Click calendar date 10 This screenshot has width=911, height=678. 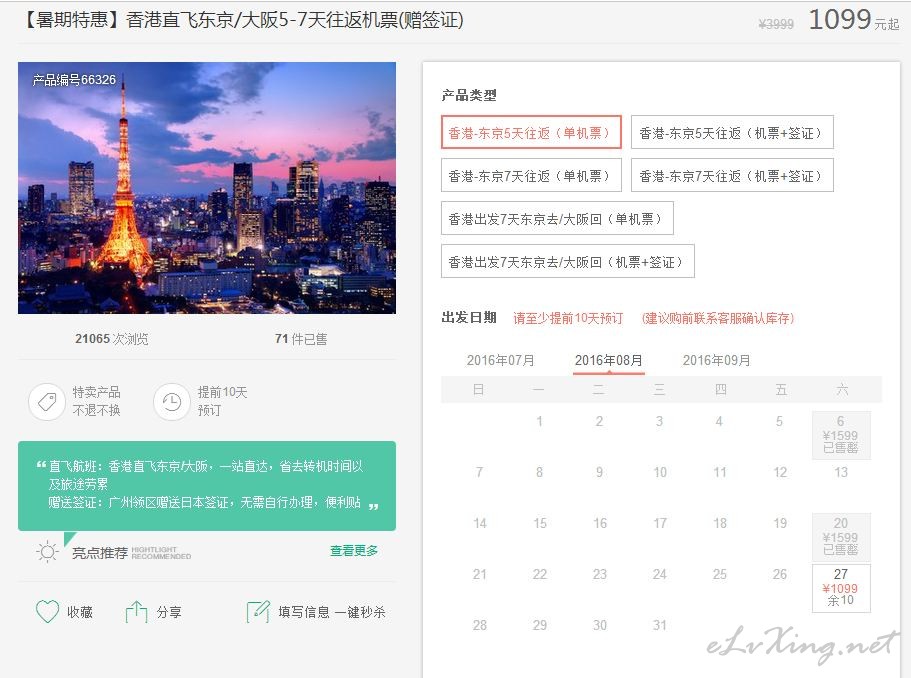tap(660, 472)
